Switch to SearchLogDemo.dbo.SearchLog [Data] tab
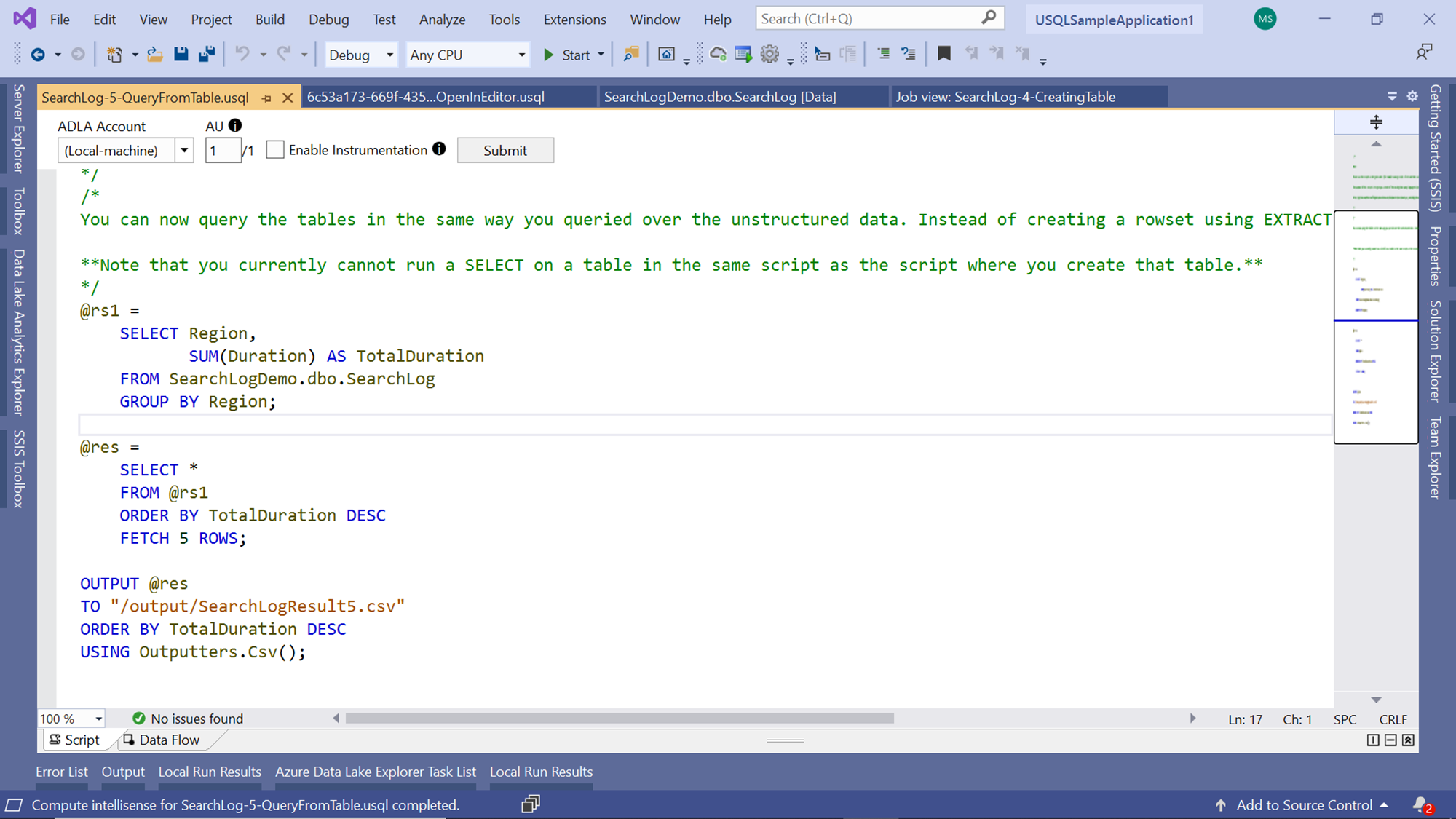The height and width of the screenshot is (819, 1456). (719, 97)
